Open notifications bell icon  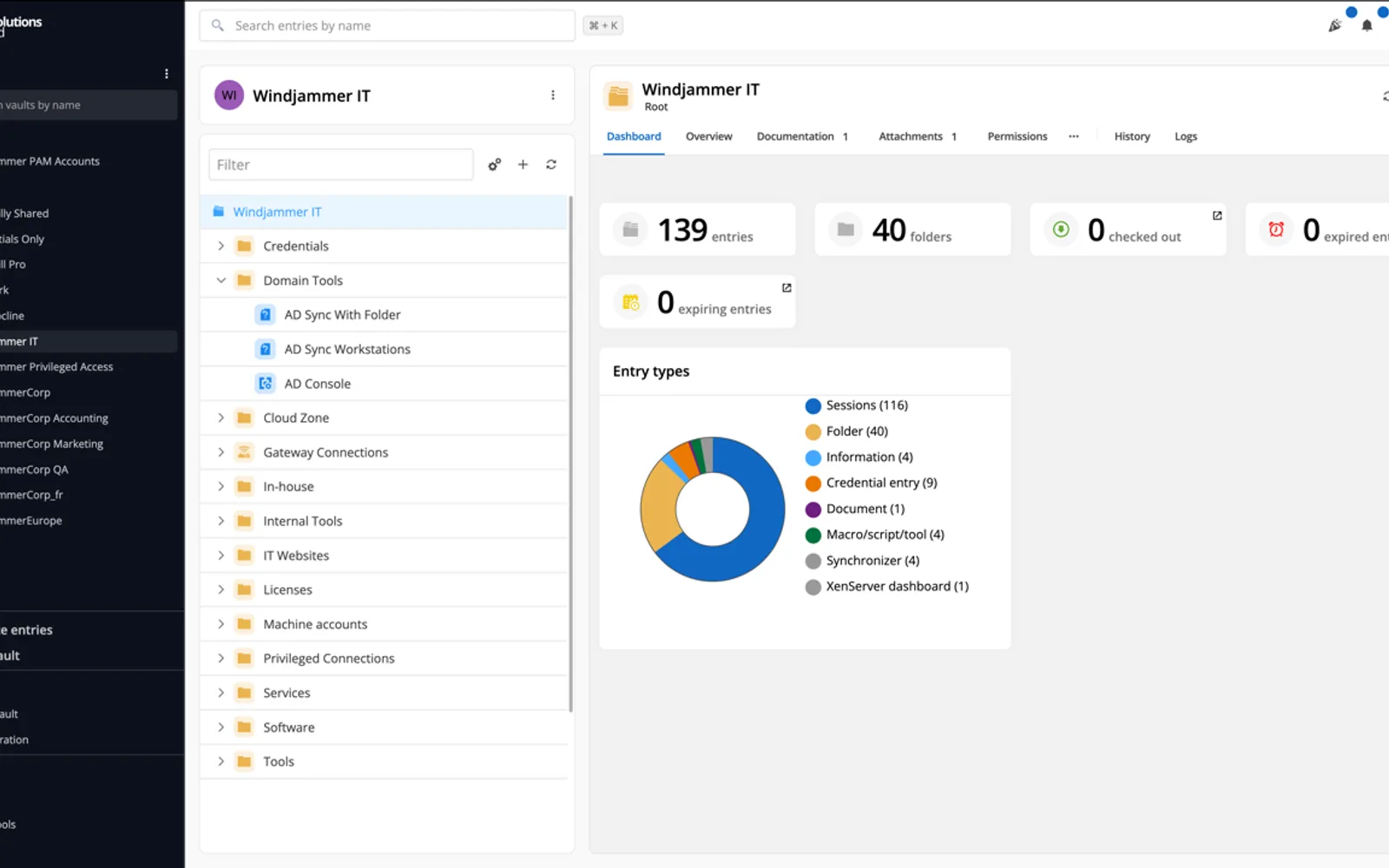click(1367, 26)
